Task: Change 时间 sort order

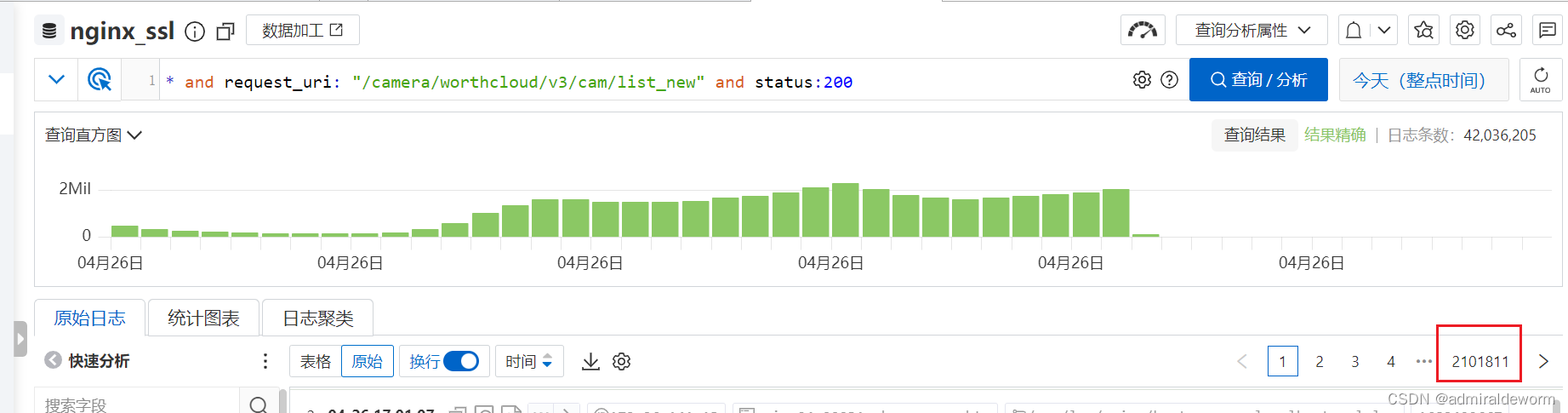Action: pos(528,362)
